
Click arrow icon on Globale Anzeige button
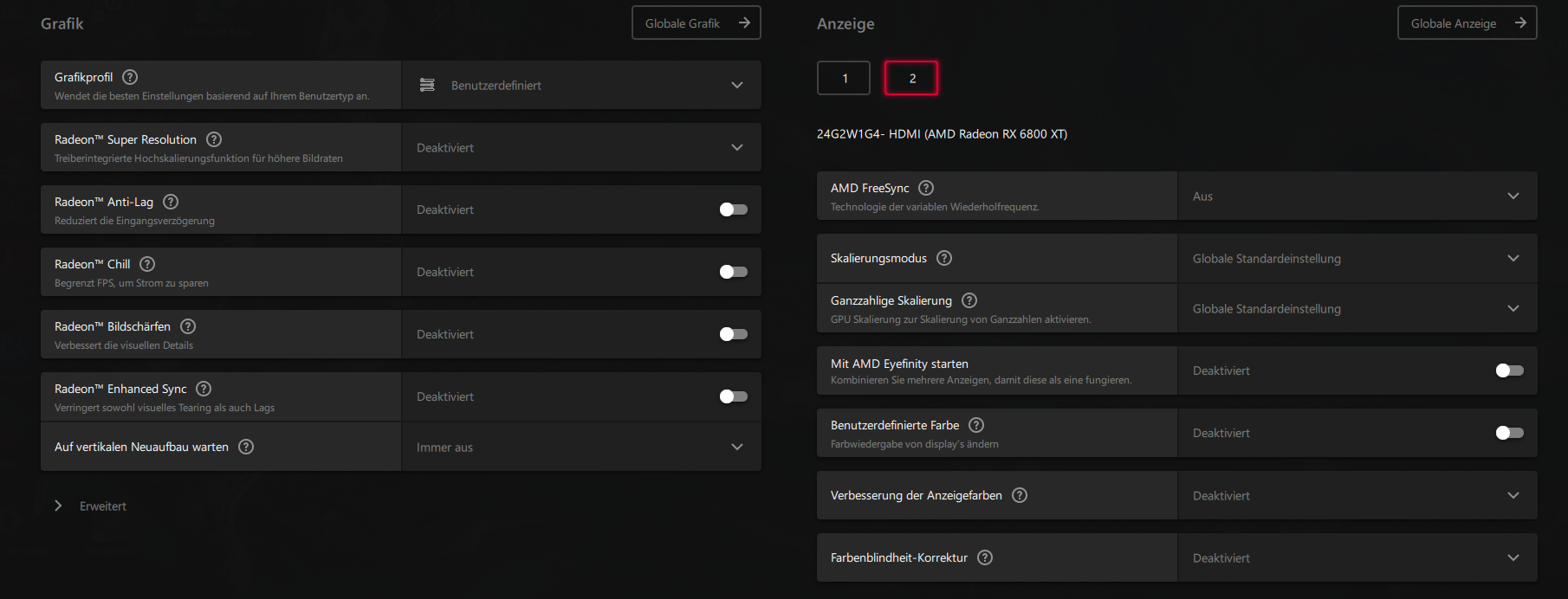[x=1520, y=23]
